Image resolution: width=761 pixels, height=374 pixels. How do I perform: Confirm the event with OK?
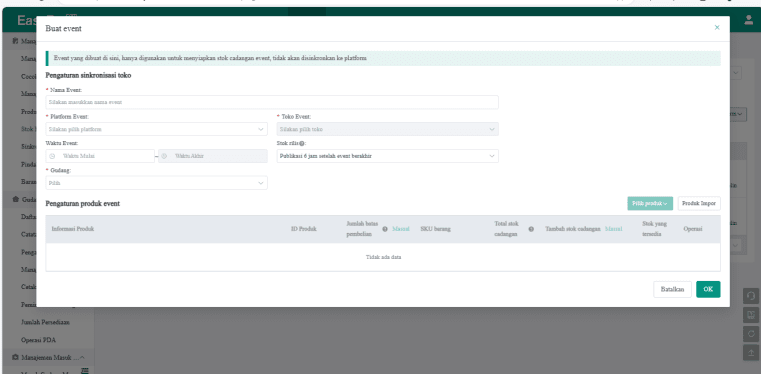pos(708,289)
